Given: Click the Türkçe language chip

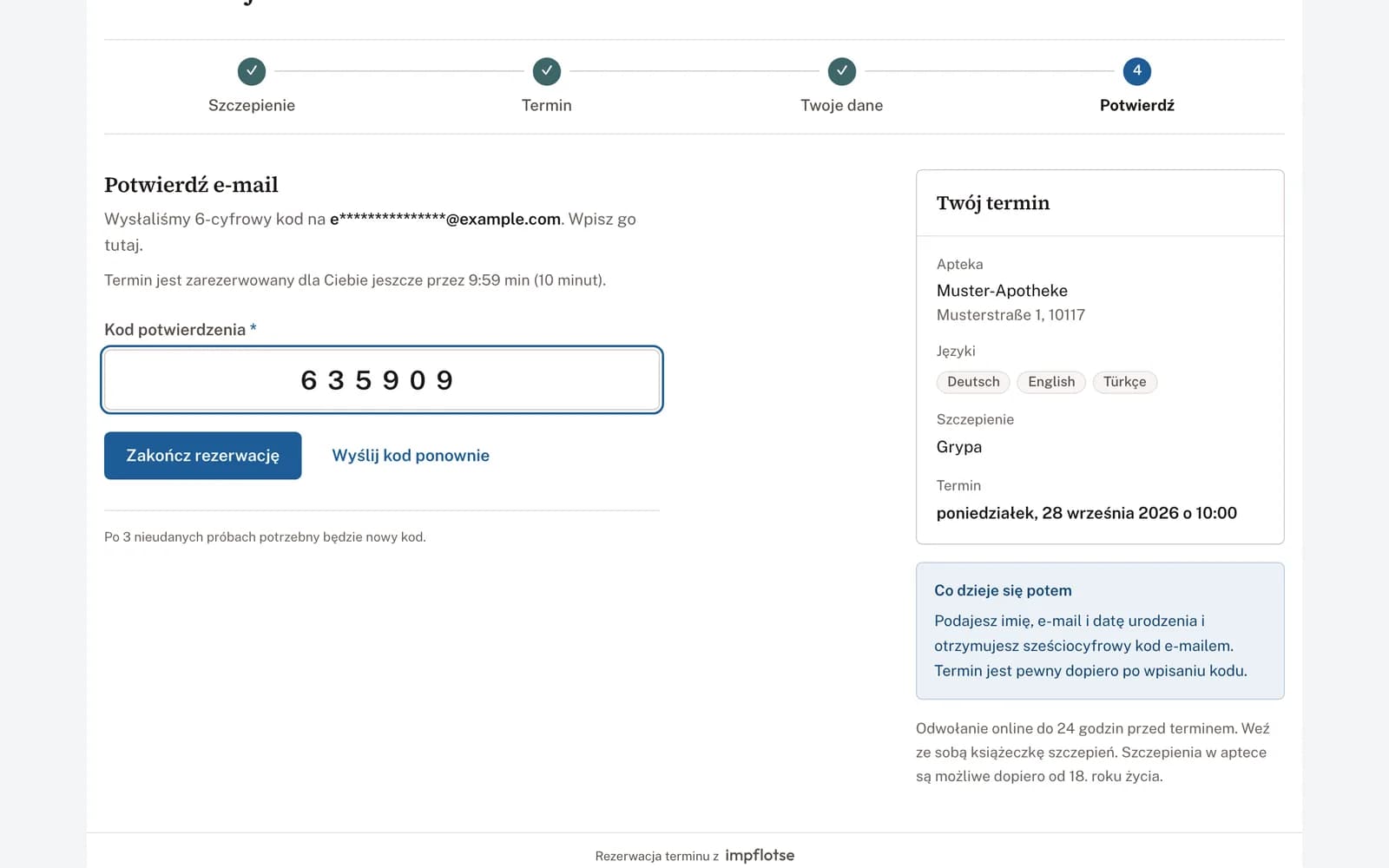Looking at the screenshot, I should 1125,382.
